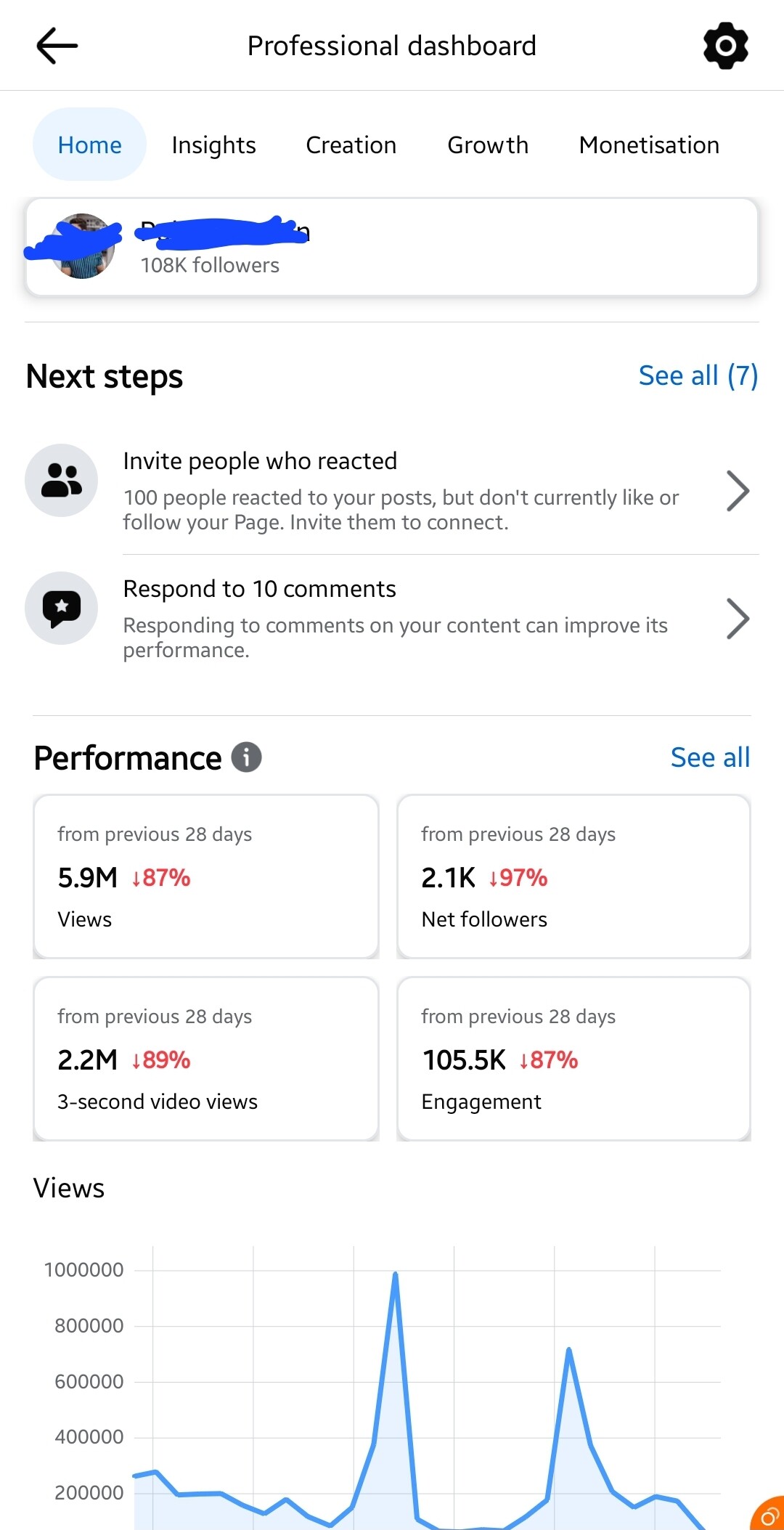Go to the Growth tab
Viewport: 784px width, 1530px height.
[488, 145]
